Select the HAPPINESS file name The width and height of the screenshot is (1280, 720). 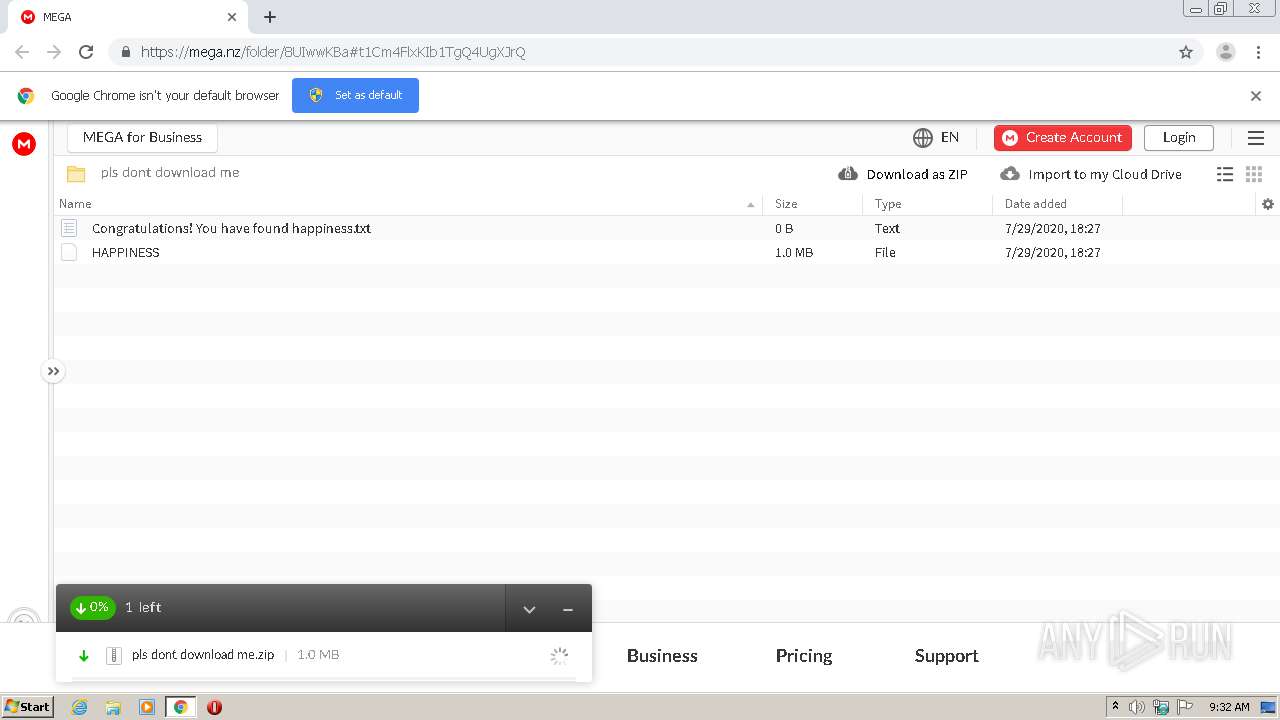click(126, 252)
